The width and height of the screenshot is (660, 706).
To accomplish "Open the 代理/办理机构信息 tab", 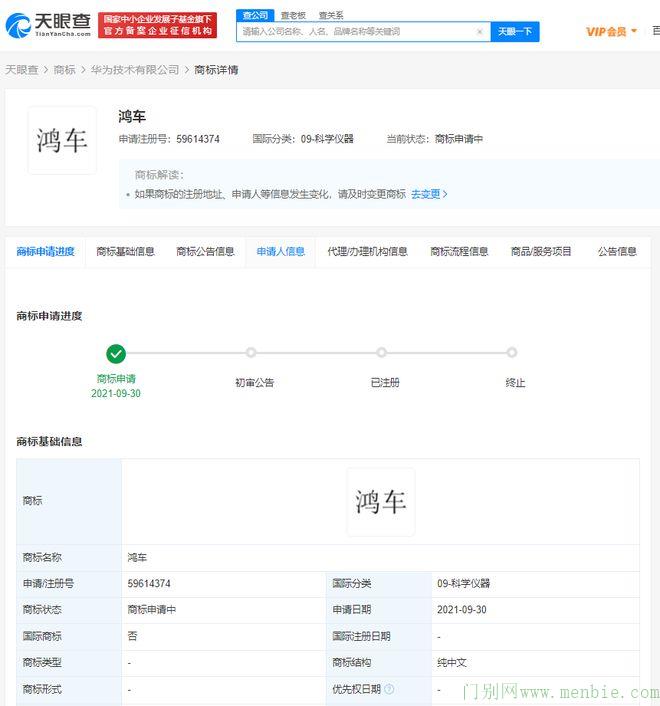I will pyautogui.click(x=367, y=252).
